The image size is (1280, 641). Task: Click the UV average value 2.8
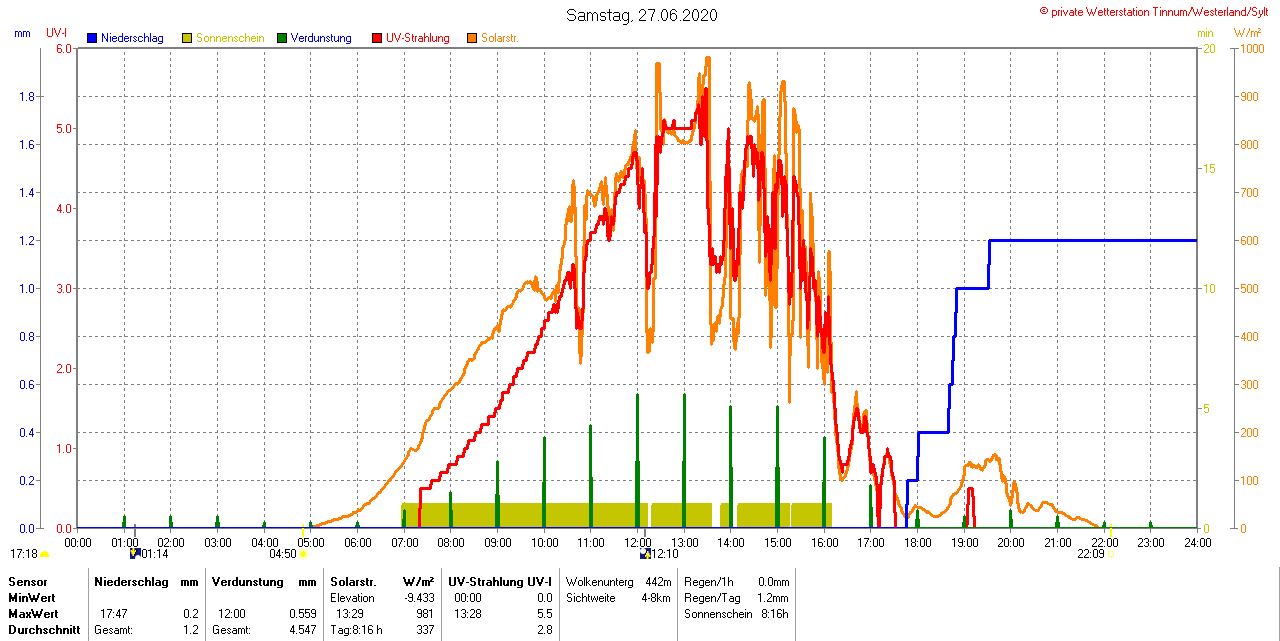544,630
